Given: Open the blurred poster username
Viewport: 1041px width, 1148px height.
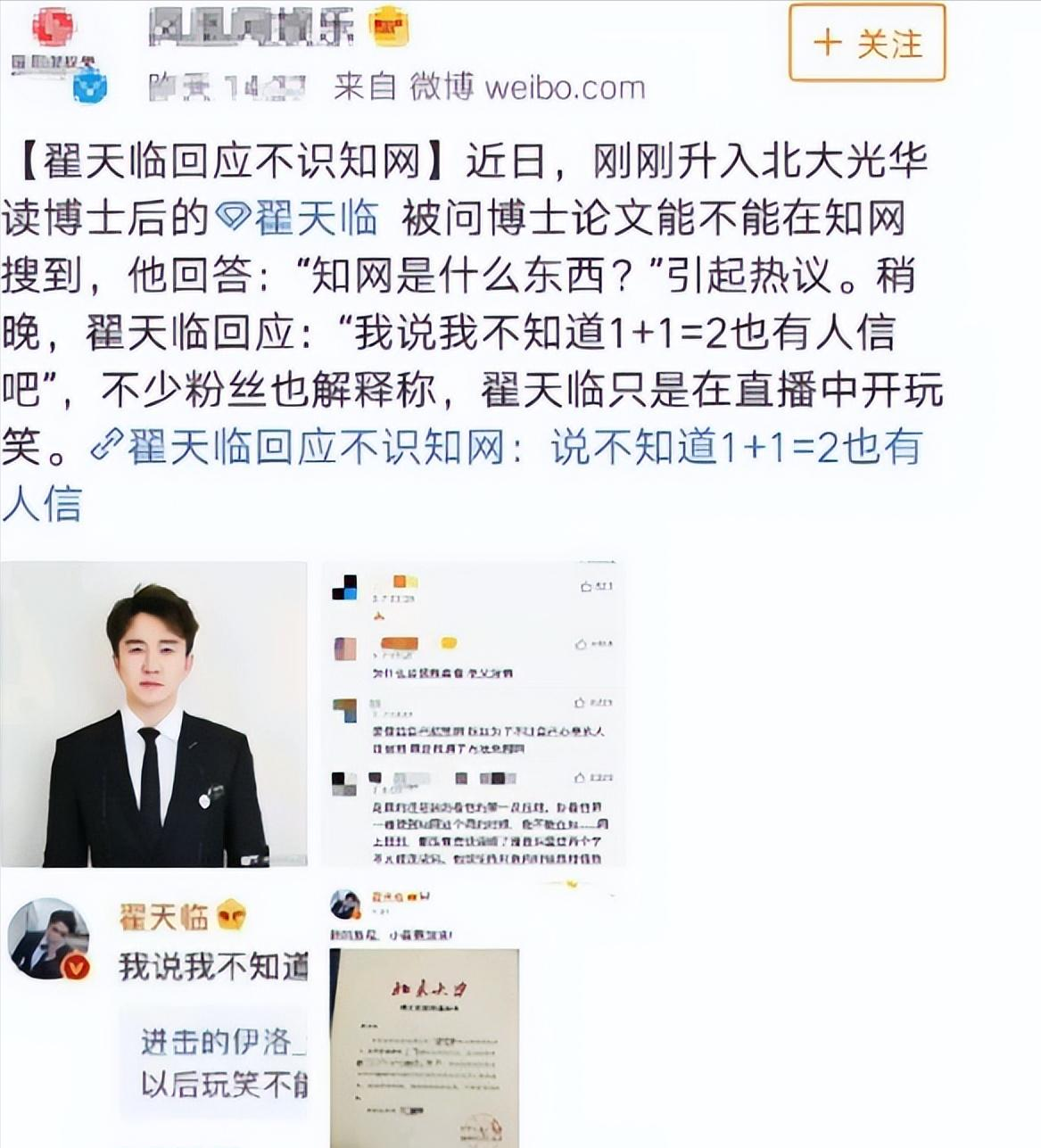Looking at the screenshot, I should pyautogui.click(x=252, y=29).
